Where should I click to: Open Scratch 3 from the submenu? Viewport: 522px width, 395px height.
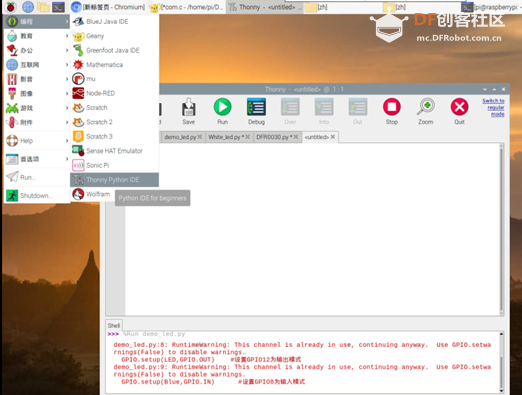[114, 136]
